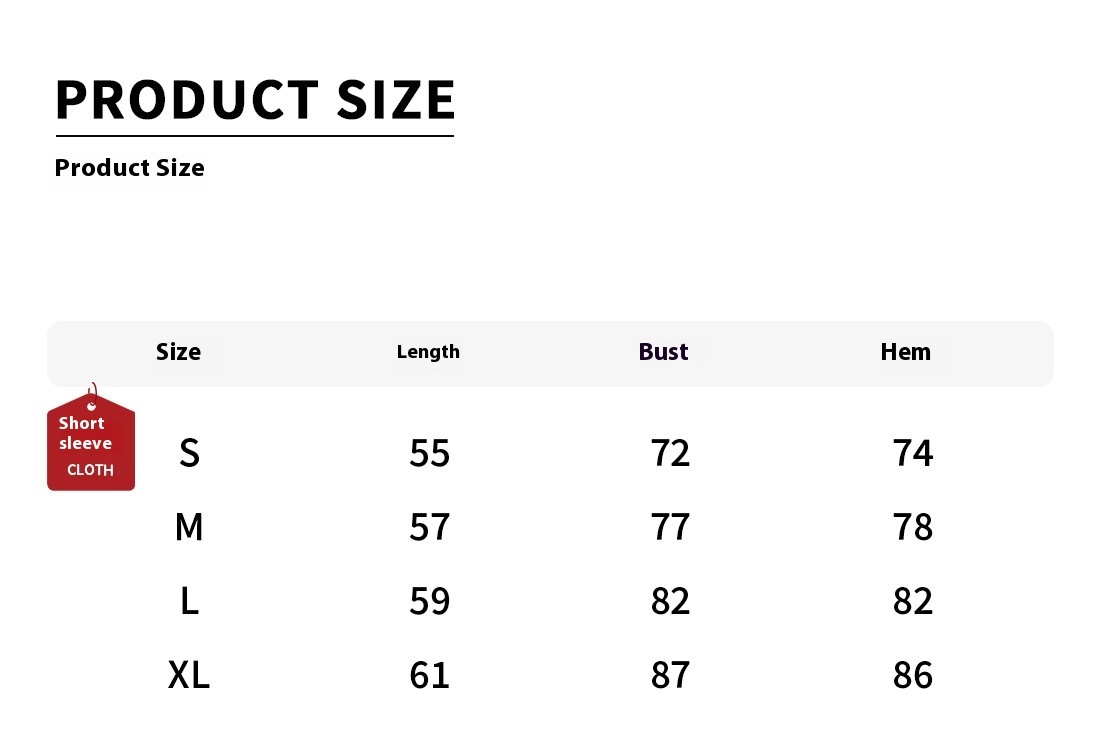Click the PRODUCT SIZE heading
Image resolution: width=1100 pixels, height=745 pixels.
click(x=255, y=100)
